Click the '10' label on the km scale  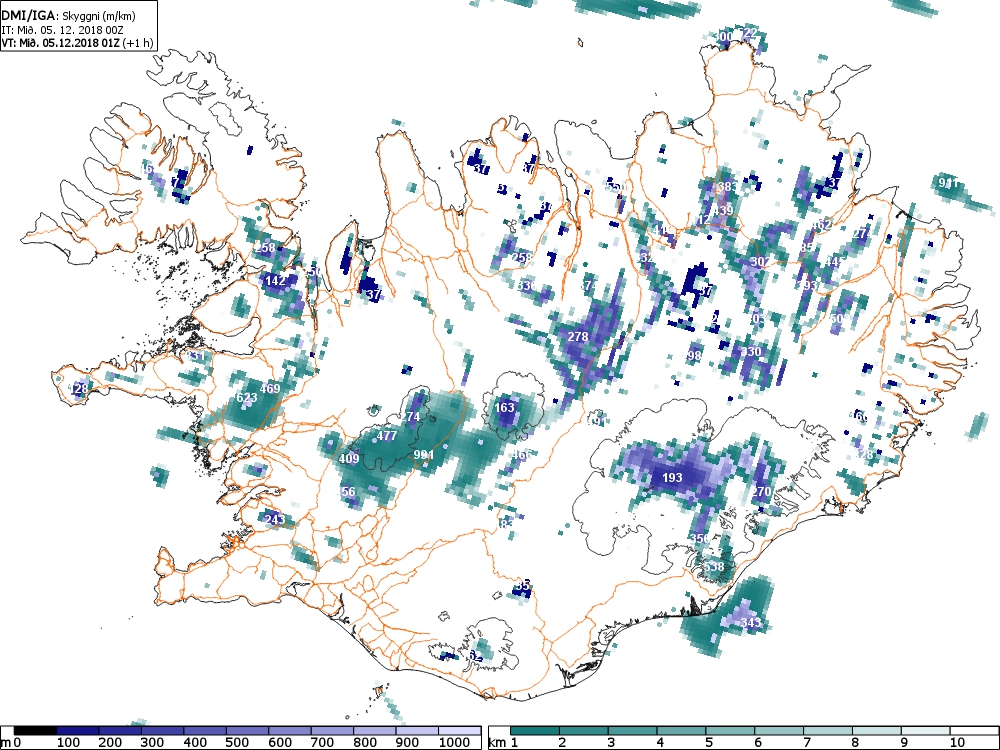(x=957, y=742)
